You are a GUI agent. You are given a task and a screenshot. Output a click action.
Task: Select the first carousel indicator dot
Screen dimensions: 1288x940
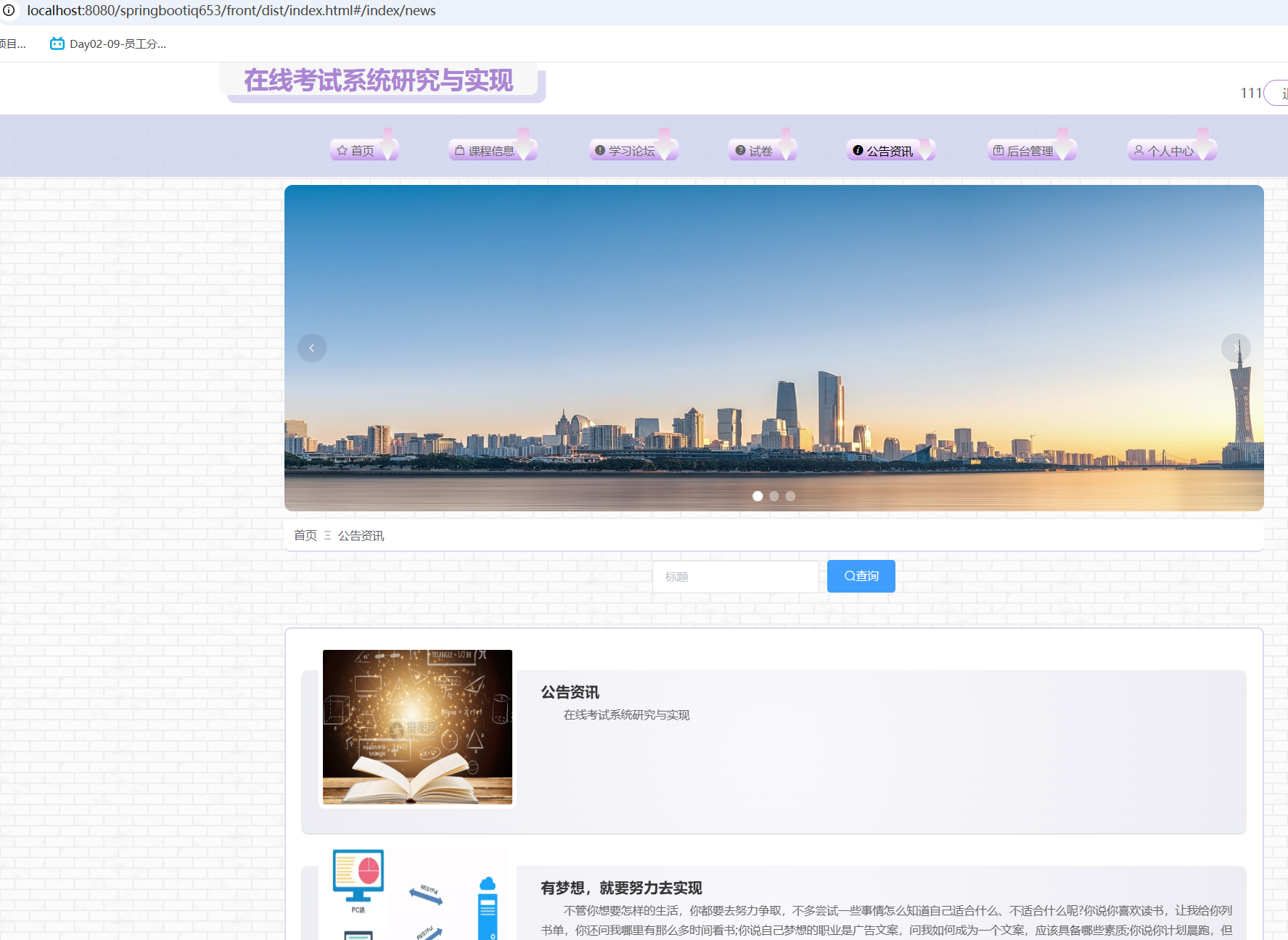pos(758,496)
